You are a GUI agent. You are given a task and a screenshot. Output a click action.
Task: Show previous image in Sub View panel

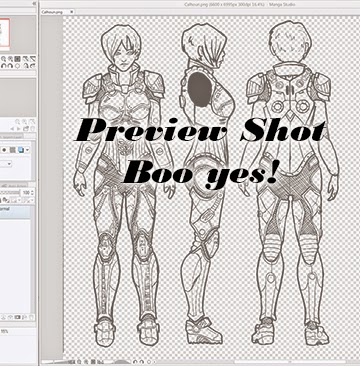[x=12, y=129]
